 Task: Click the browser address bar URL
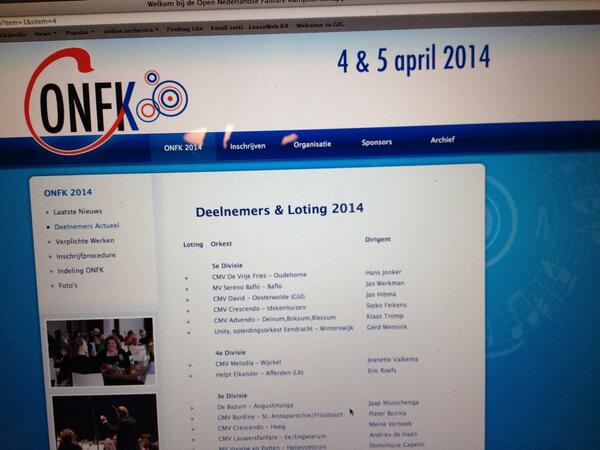click(x=29, y=21)
